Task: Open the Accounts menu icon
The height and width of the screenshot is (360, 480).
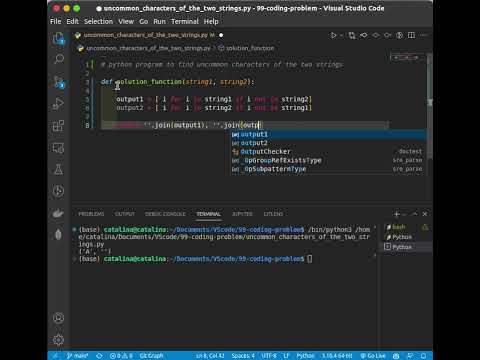Action: [59, 318]
